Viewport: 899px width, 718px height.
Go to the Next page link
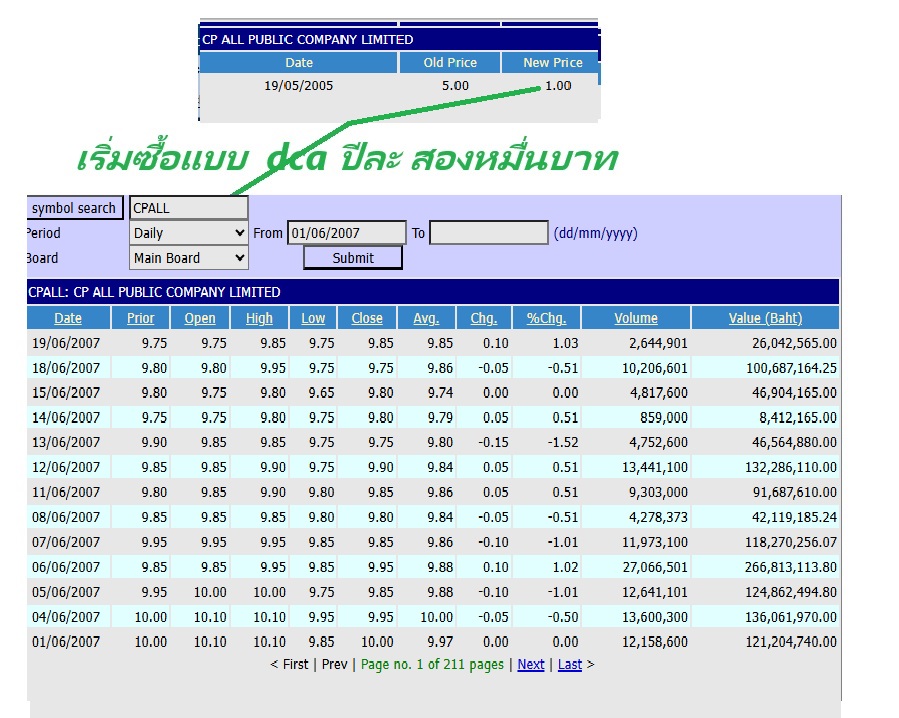(x=531, y=665)
